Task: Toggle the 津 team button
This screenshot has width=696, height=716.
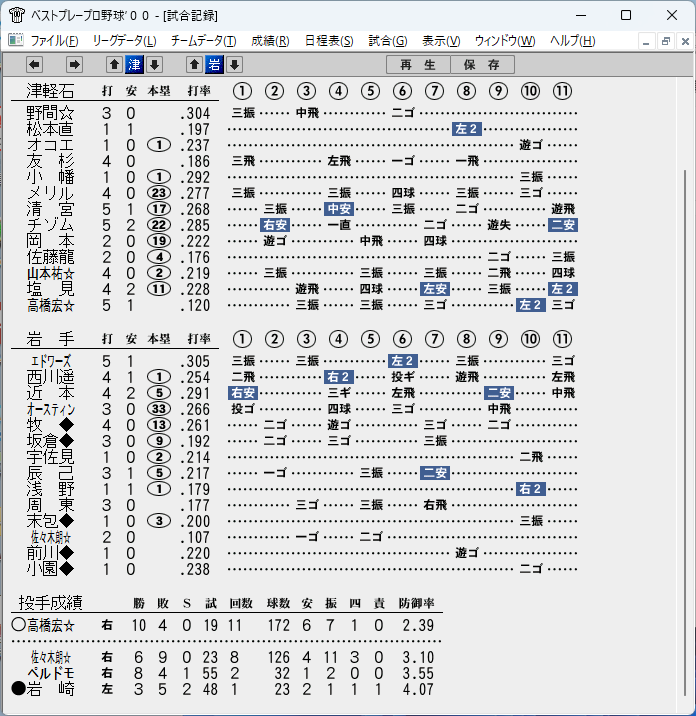Action: click(134, 64)
